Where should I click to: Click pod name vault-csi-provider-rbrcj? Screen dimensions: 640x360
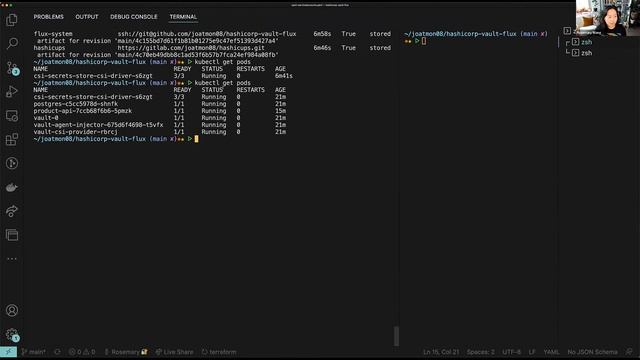point(76,132)
